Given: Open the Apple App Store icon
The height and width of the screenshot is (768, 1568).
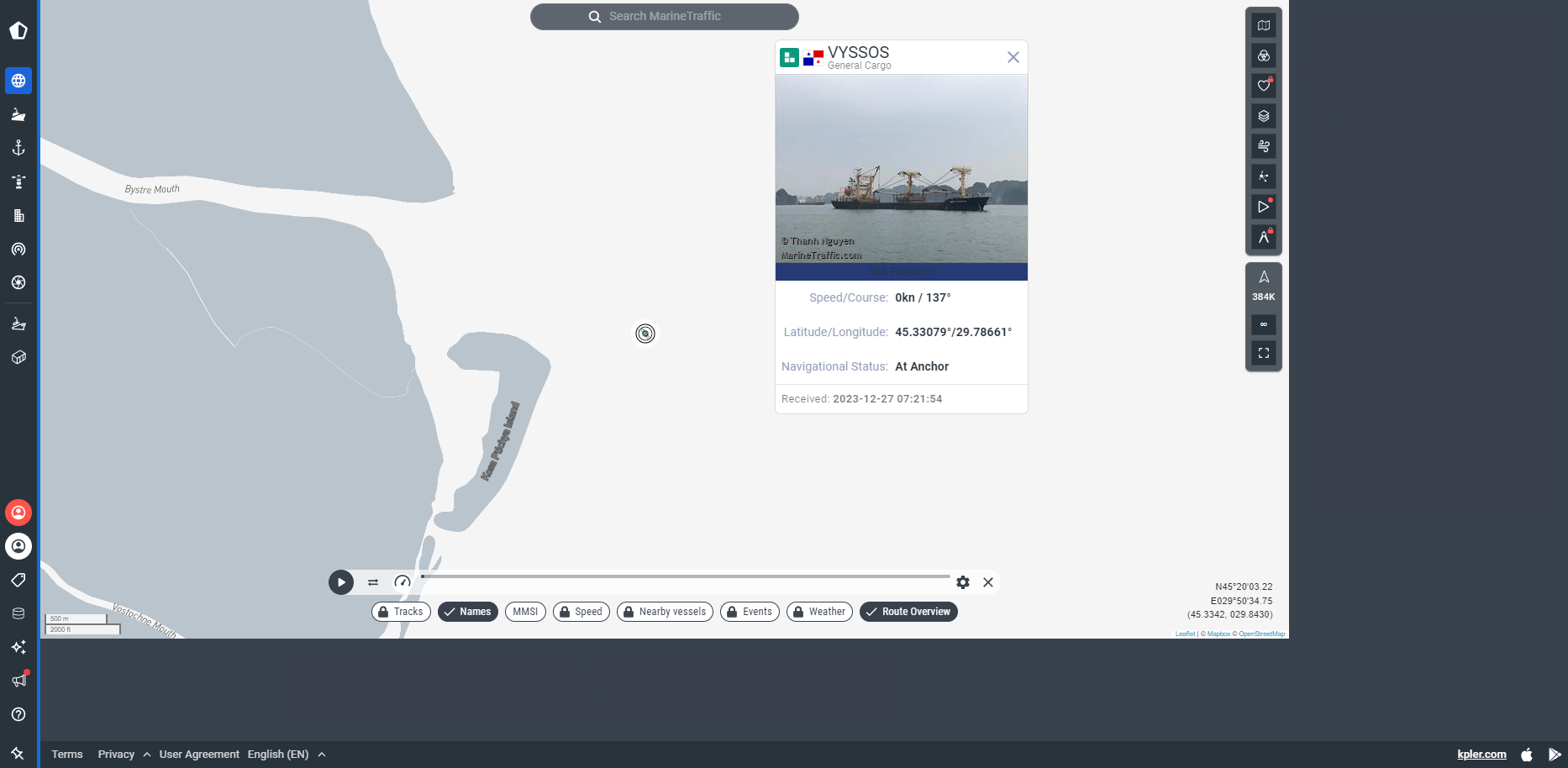Looking at the screenshot, I should click(1527, 755).
